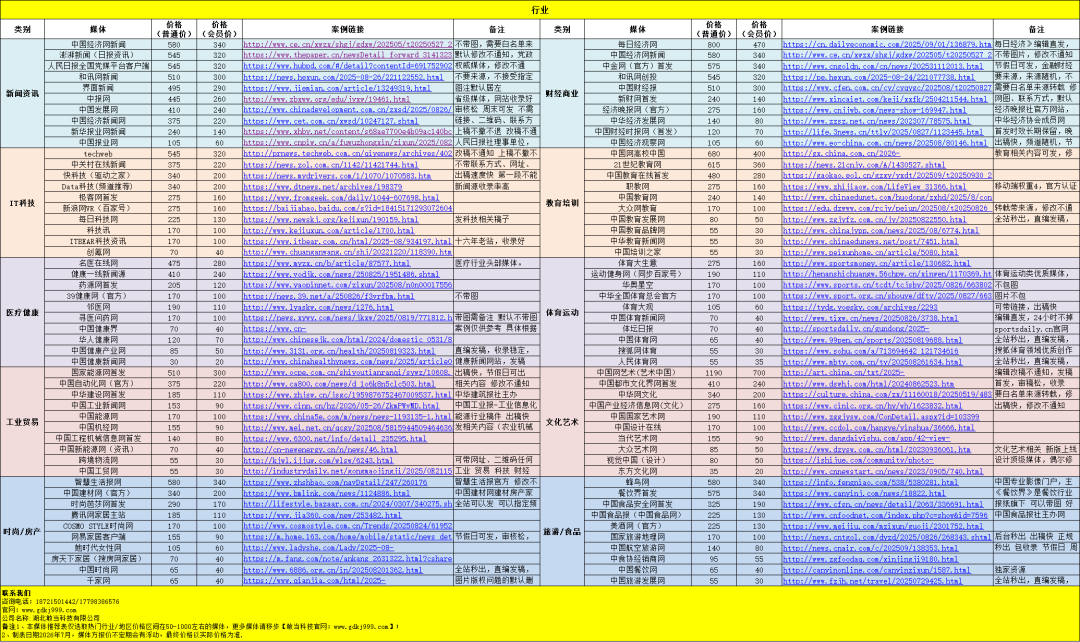Select the 新闻资讯 category cell
Screen dimensions: 1080x642
23,93
